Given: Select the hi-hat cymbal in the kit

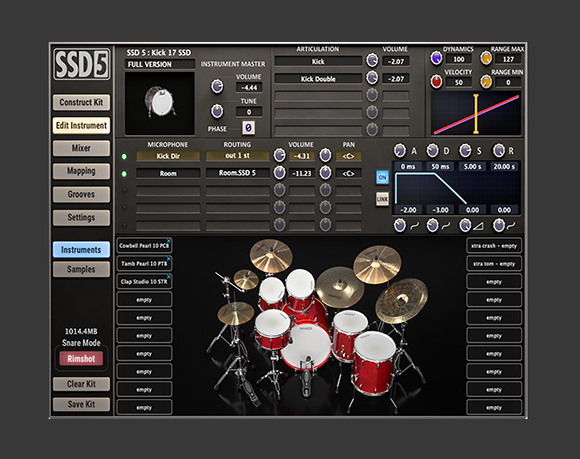Looking at the screenshot, I should pyautogui.click(x=236, y=314).
